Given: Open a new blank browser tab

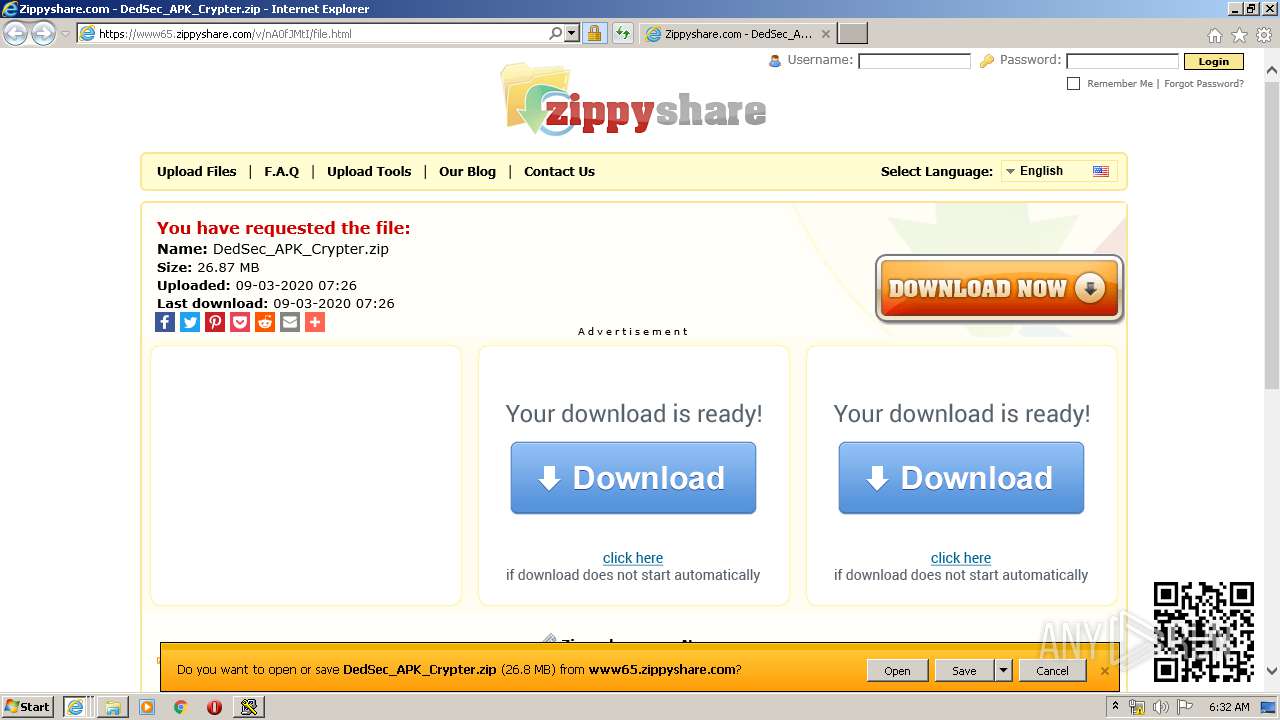Looking at the screenshot, I should (x=852, y=34).
